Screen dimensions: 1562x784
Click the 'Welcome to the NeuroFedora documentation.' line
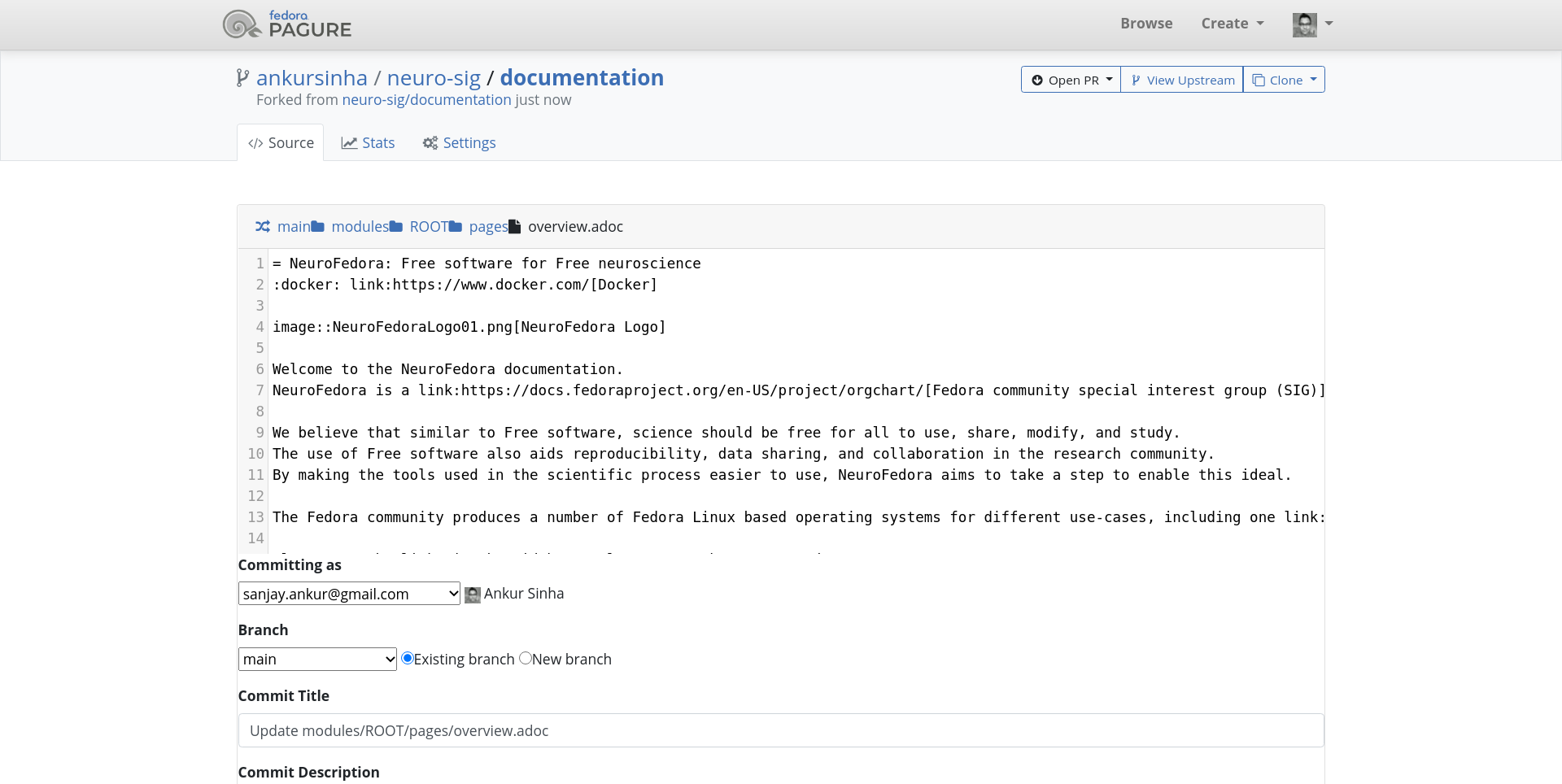[447, 369]
